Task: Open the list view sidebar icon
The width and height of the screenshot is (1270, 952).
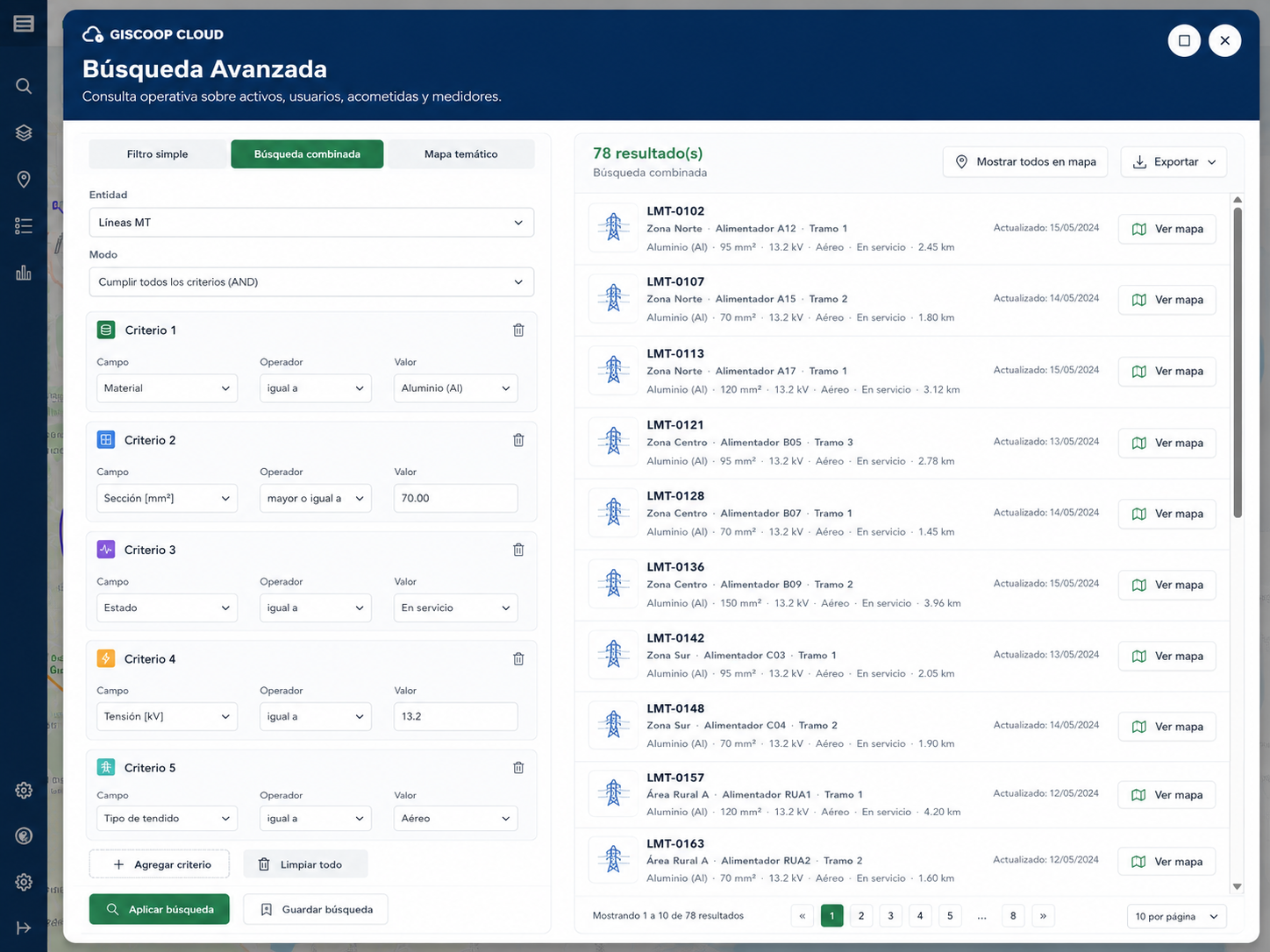Action: [24, 226]
